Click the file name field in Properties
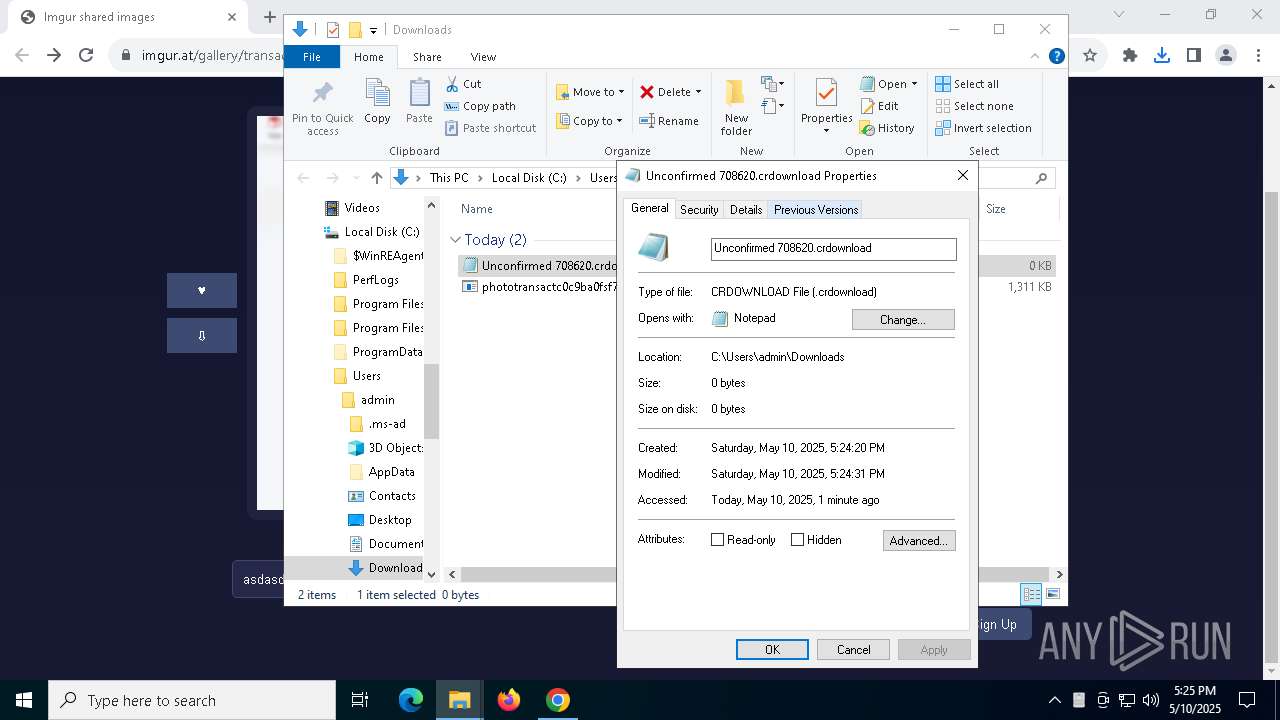The height and width of the screenshot is (720, 1280). (x=834, y=249)
